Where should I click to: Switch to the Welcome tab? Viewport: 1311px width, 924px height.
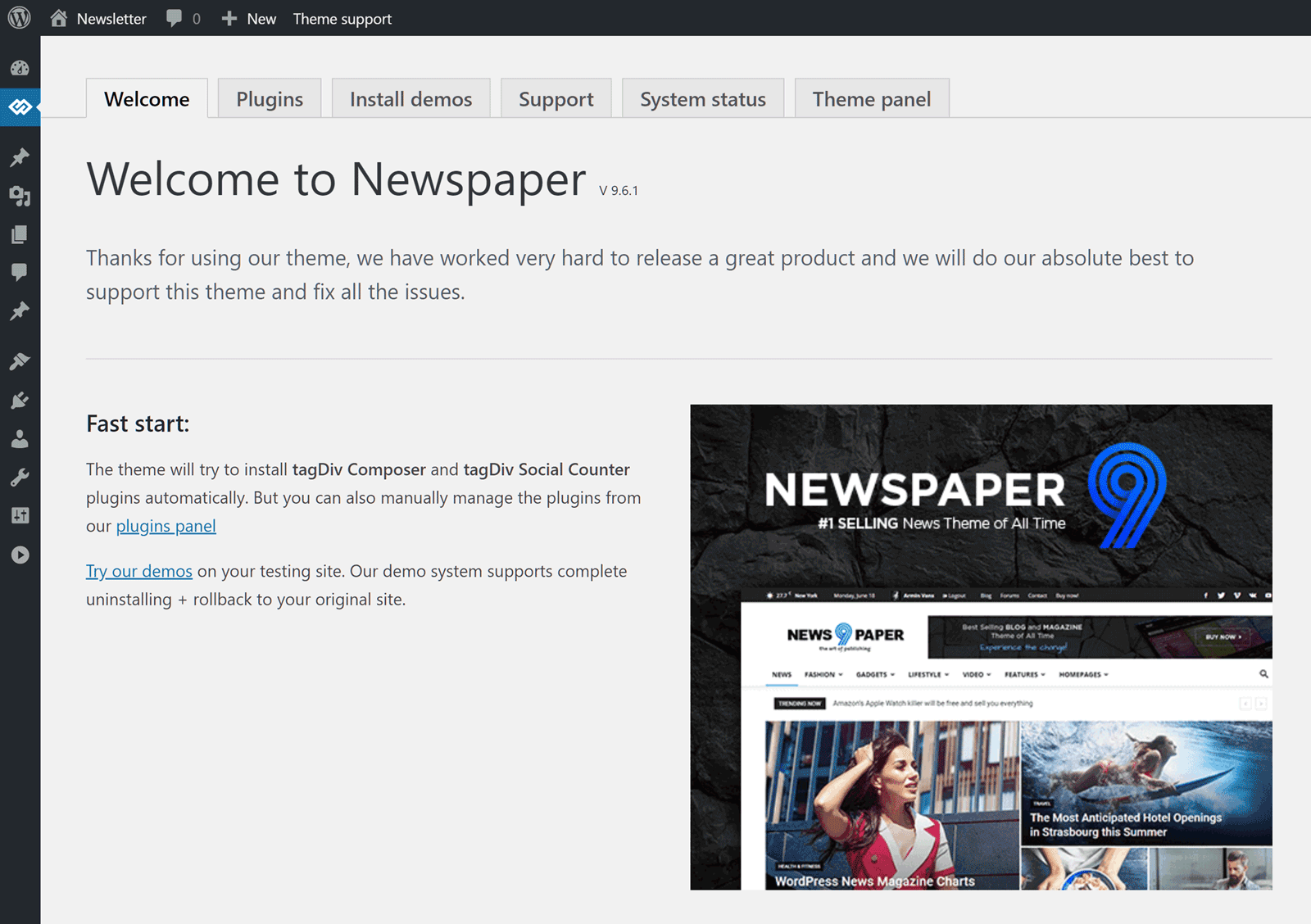click(147, 98)
